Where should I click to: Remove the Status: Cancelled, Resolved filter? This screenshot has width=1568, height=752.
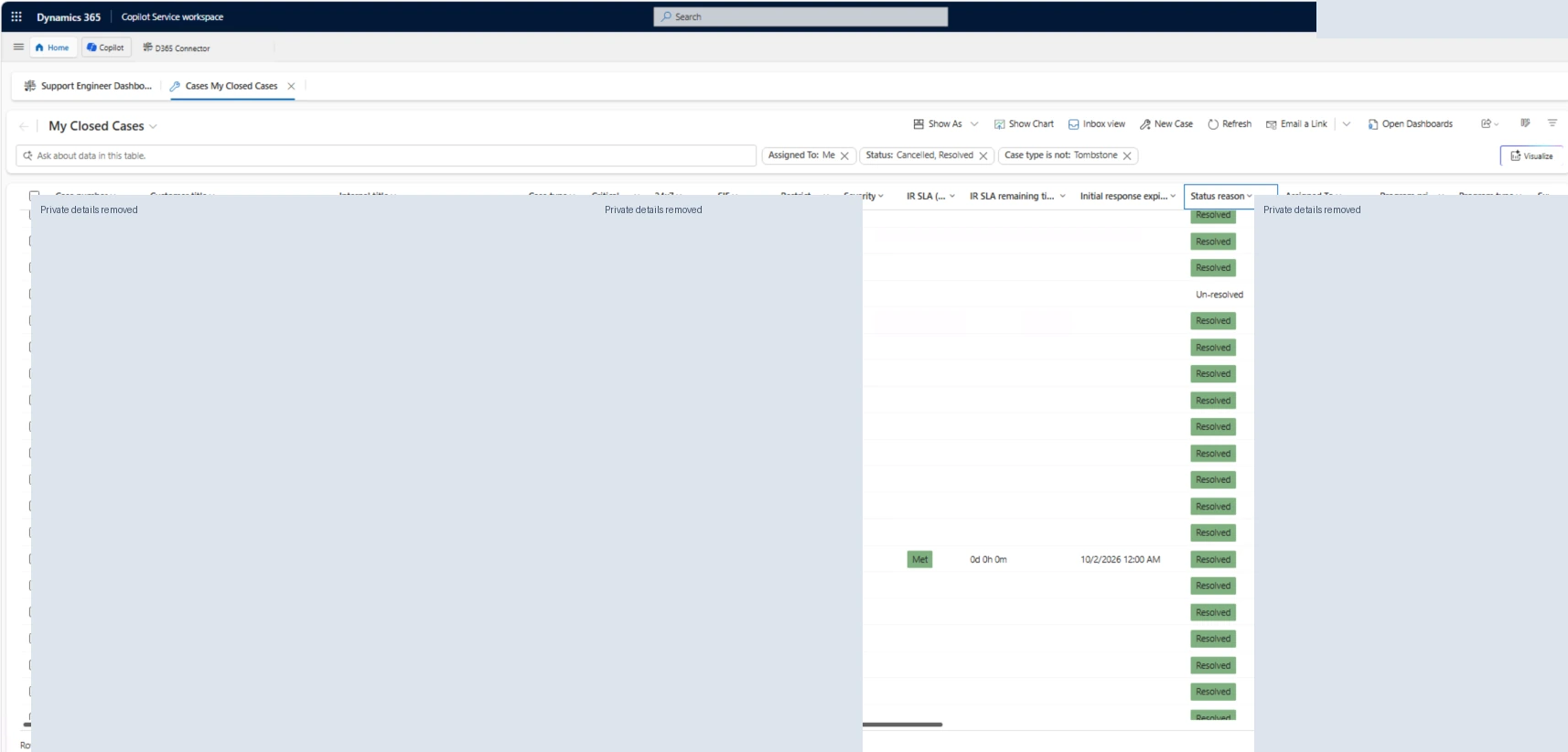click(983, 156)
